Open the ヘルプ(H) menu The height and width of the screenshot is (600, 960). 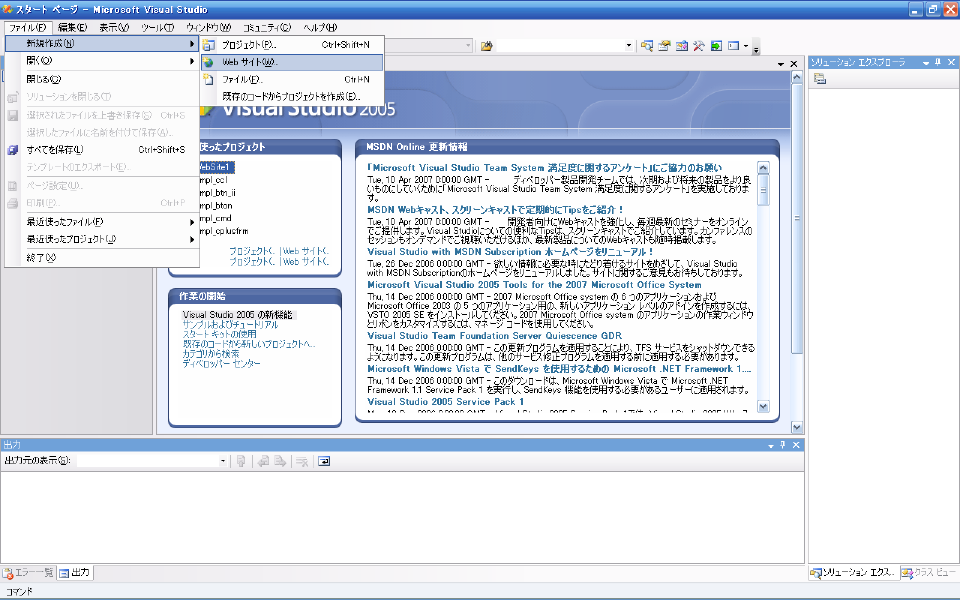point(320,28)
